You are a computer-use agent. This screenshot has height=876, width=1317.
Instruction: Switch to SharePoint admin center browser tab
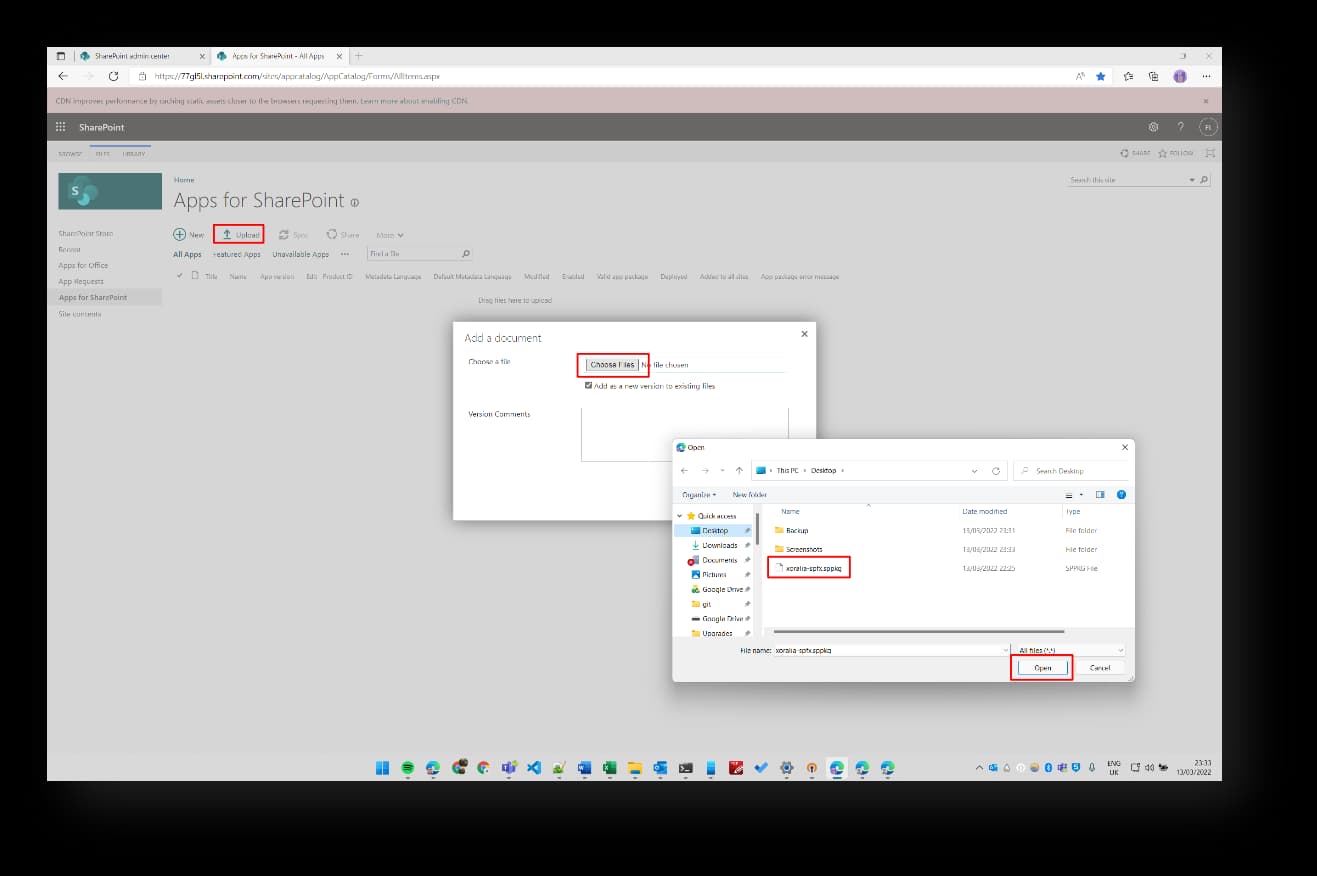click(139, 56)
